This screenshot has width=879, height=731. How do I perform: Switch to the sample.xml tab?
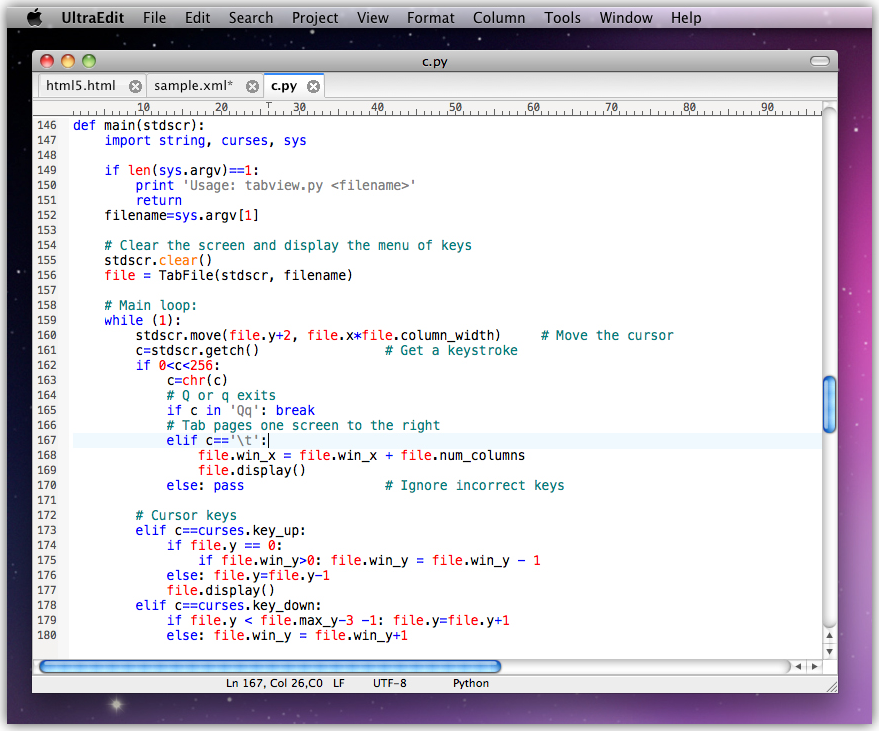coord(193,86)
